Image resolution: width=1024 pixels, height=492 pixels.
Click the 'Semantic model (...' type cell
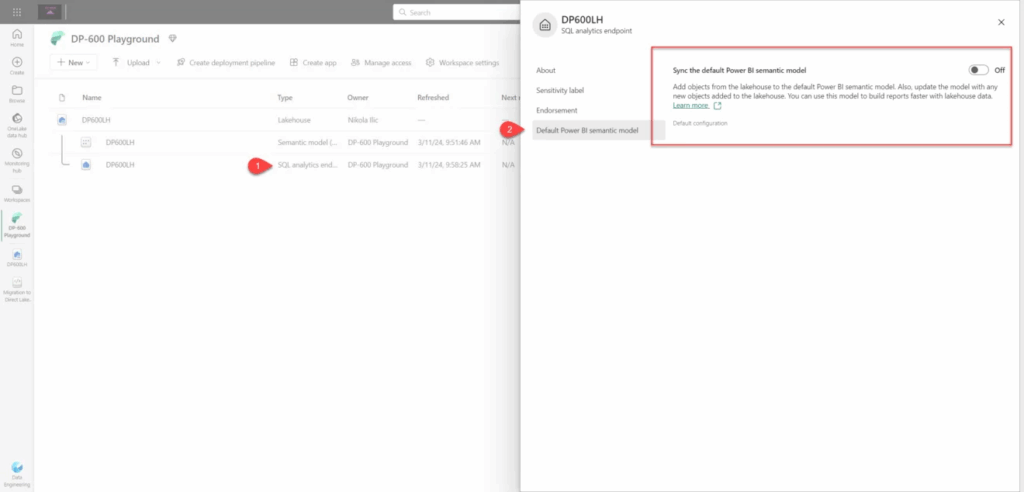(308, 142)
